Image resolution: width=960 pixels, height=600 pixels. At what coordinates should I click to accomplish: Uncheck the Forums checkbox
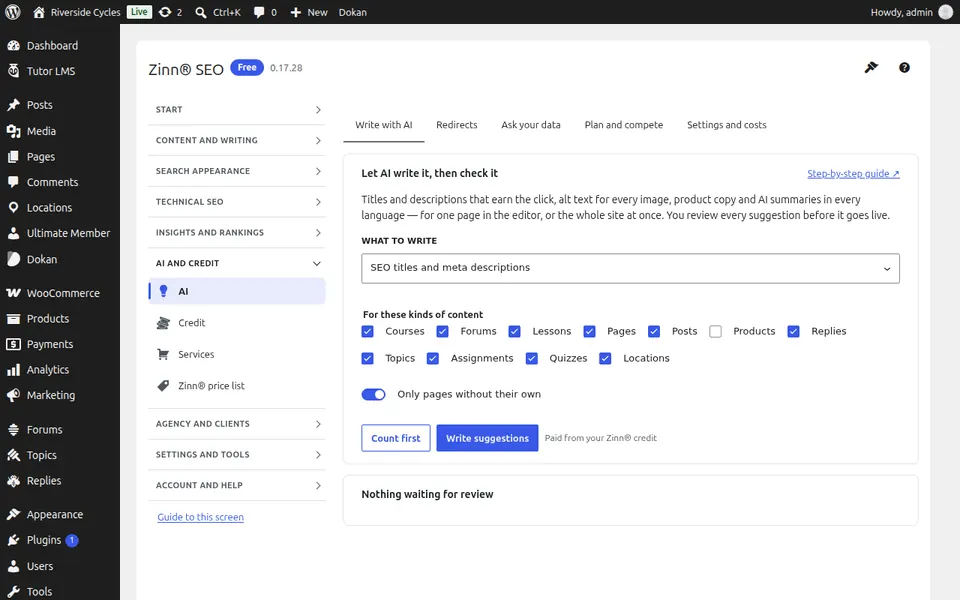pyautogui.click(x=443, y=331)
